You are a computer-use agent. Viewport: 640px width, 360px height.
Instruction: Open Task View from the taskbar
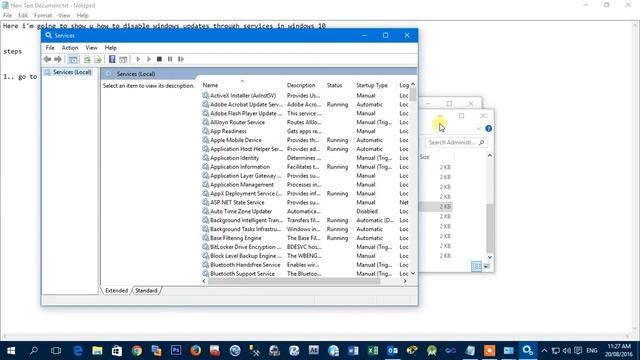coord(56,351)
